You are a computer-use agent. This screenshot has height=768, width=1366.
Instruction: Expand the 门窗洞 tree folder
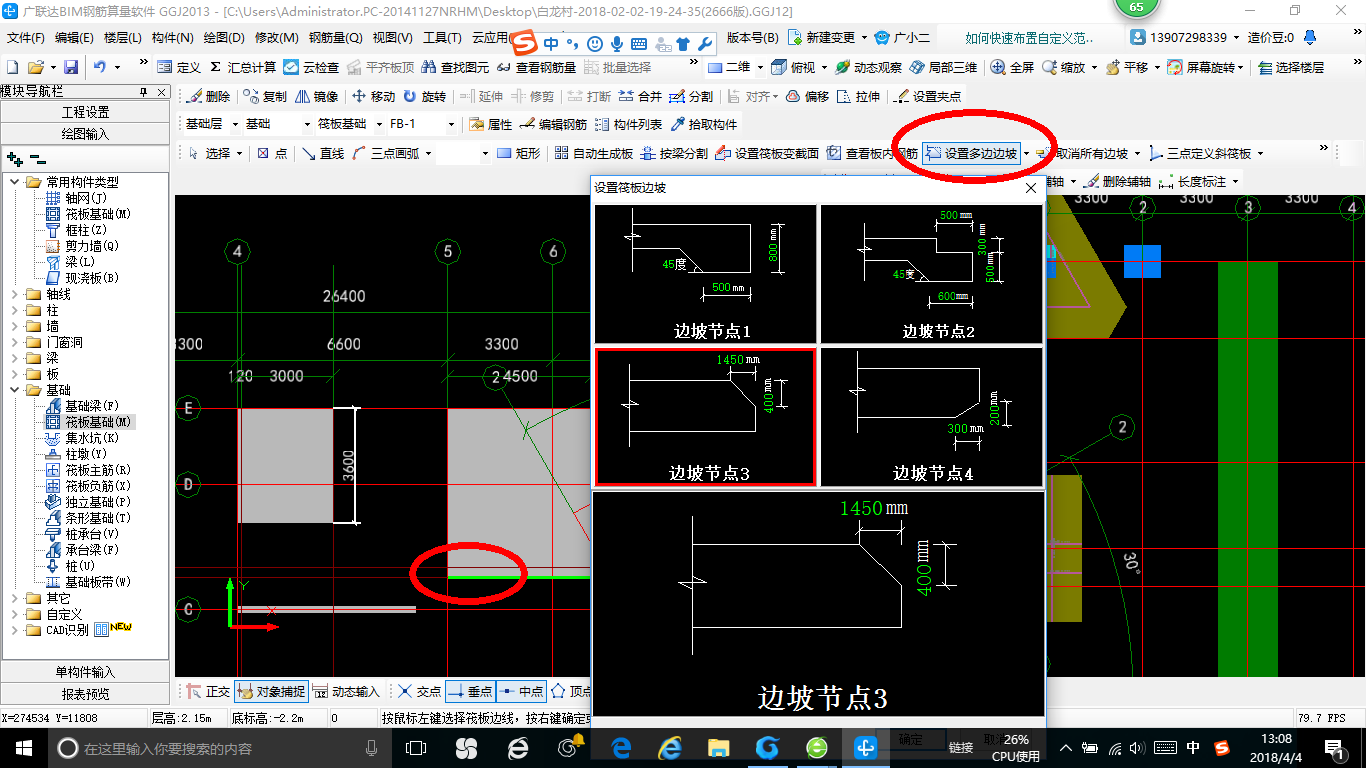pos(15,342)
